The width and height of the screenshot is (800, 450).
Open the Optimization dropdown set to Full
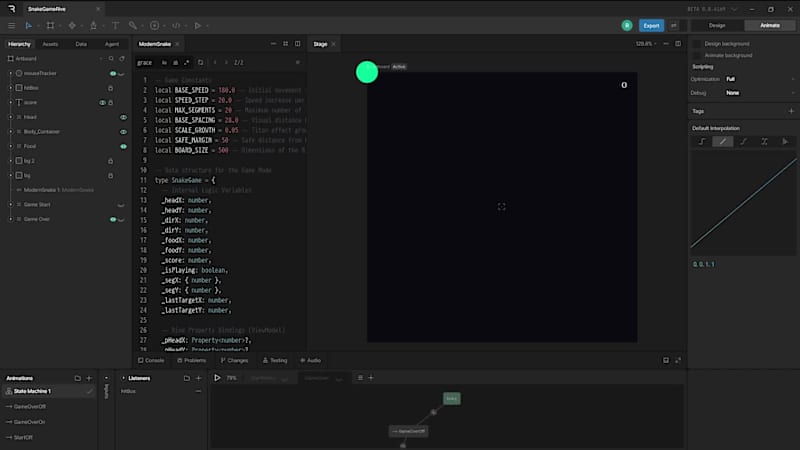(760, 79)
